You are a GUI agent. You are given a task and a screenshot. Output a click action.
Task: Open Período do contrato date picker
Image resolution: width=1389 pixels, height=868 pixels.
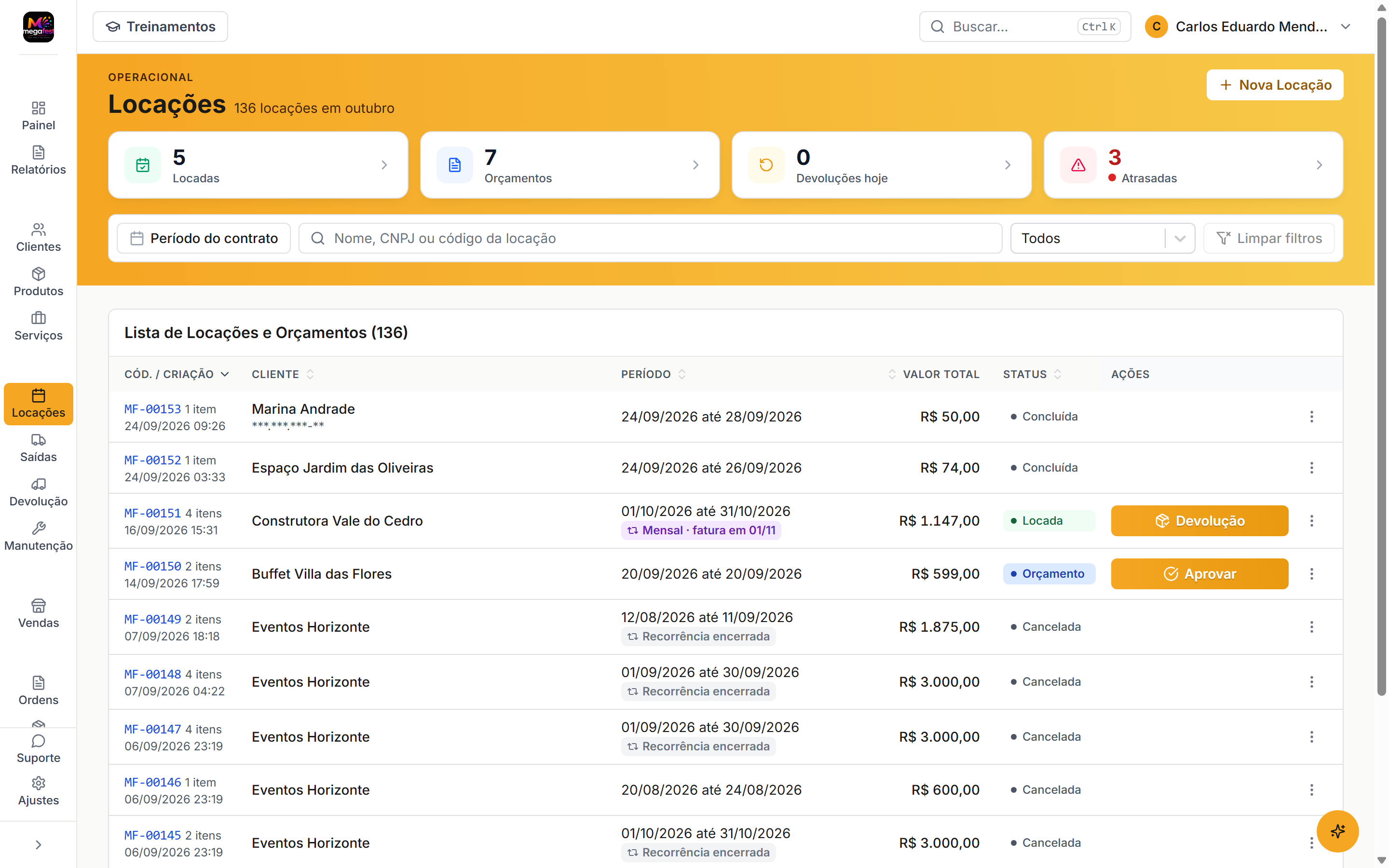pyautogui.click(x=204, y=238)
